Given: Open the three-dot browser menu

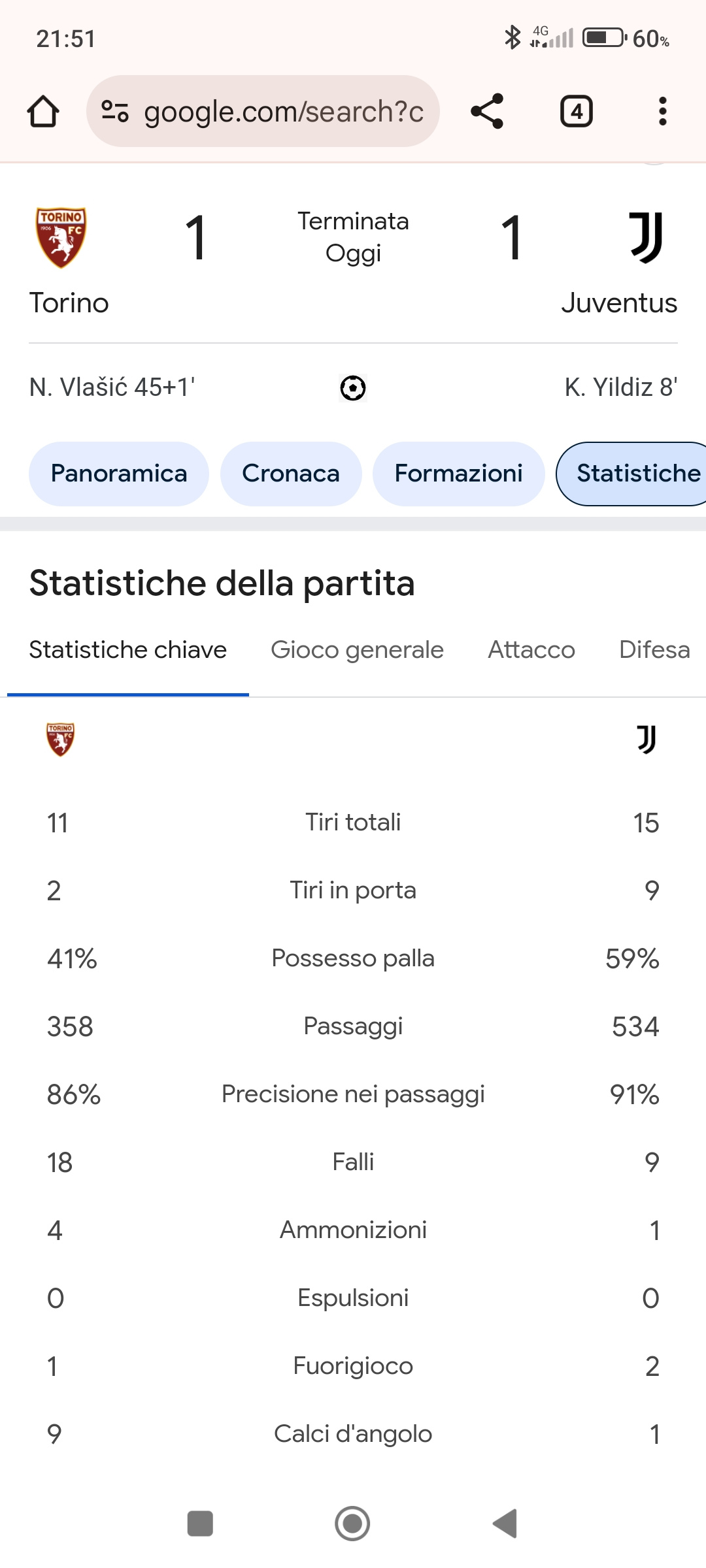Looking at the screenshot, I should point(663,111).
